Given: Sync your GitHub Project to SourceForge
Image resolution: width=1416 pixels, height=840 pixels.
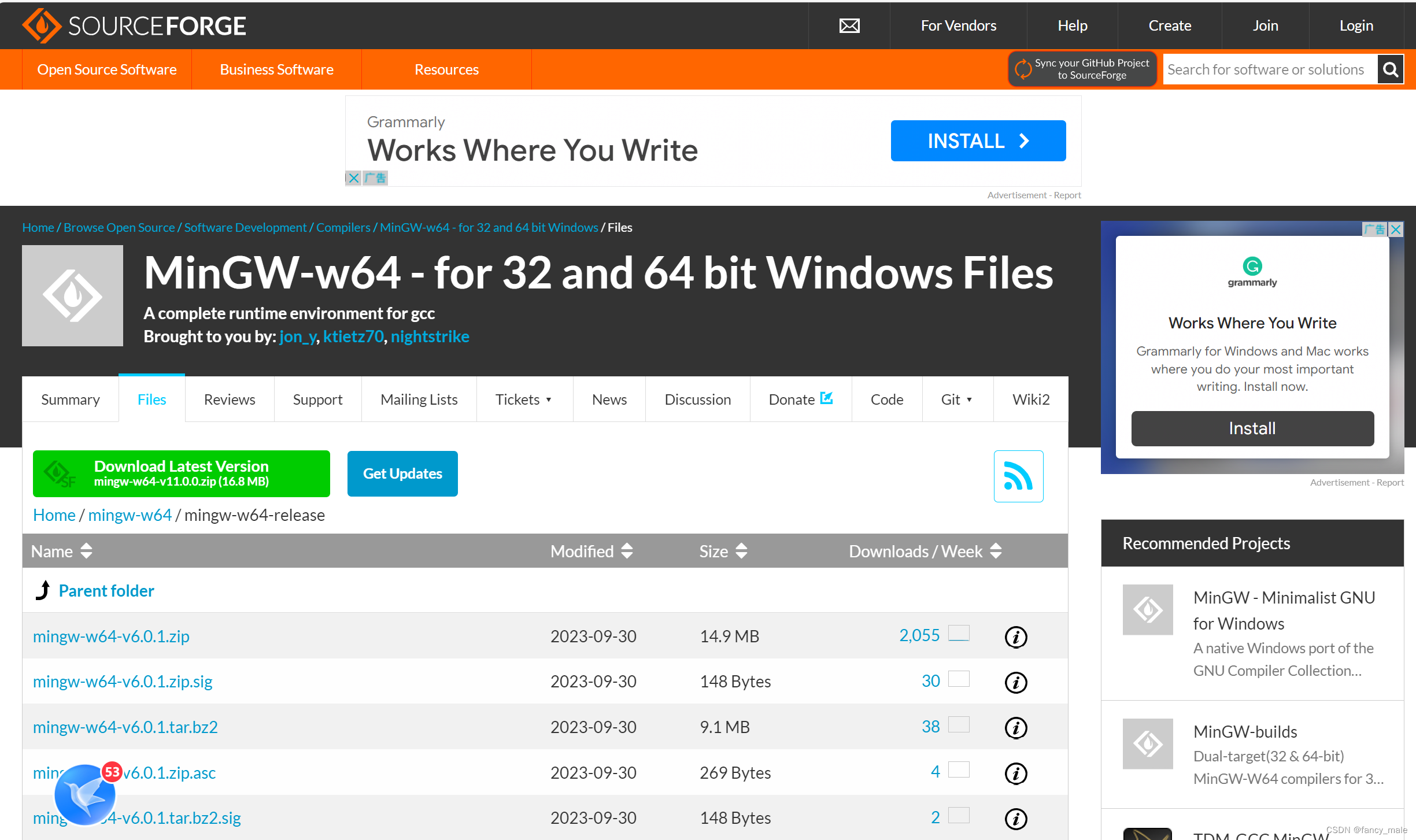Looking at the screenshot, I should (x=1082, y=69).
